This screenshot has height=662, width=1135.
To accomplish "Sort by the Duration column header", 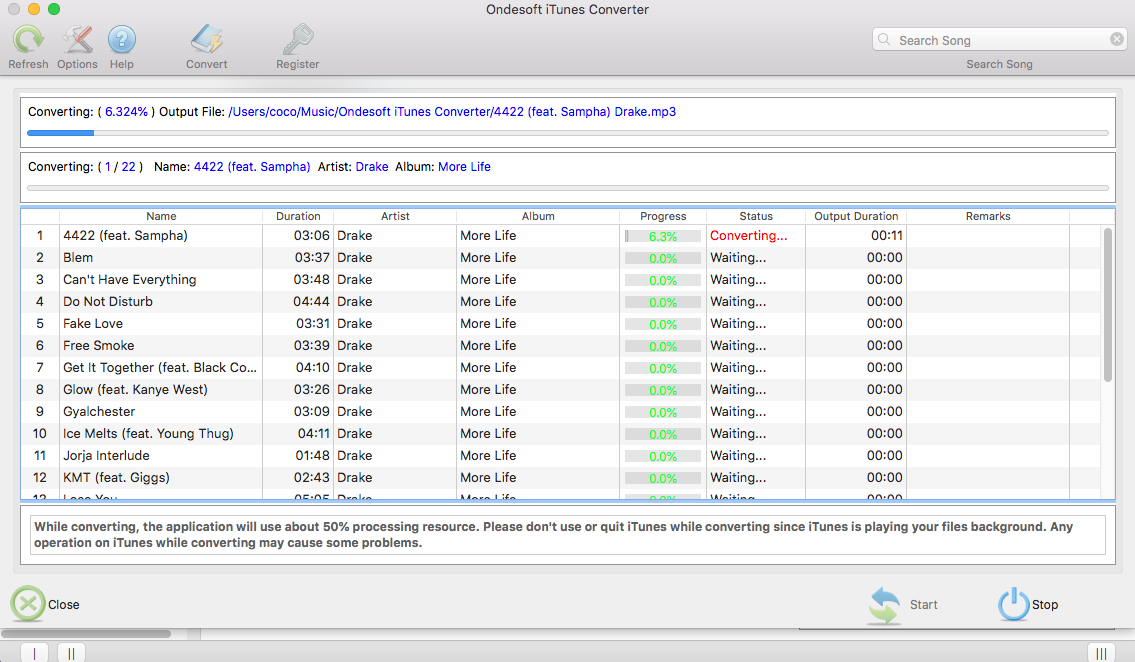I will pos(298,216).
